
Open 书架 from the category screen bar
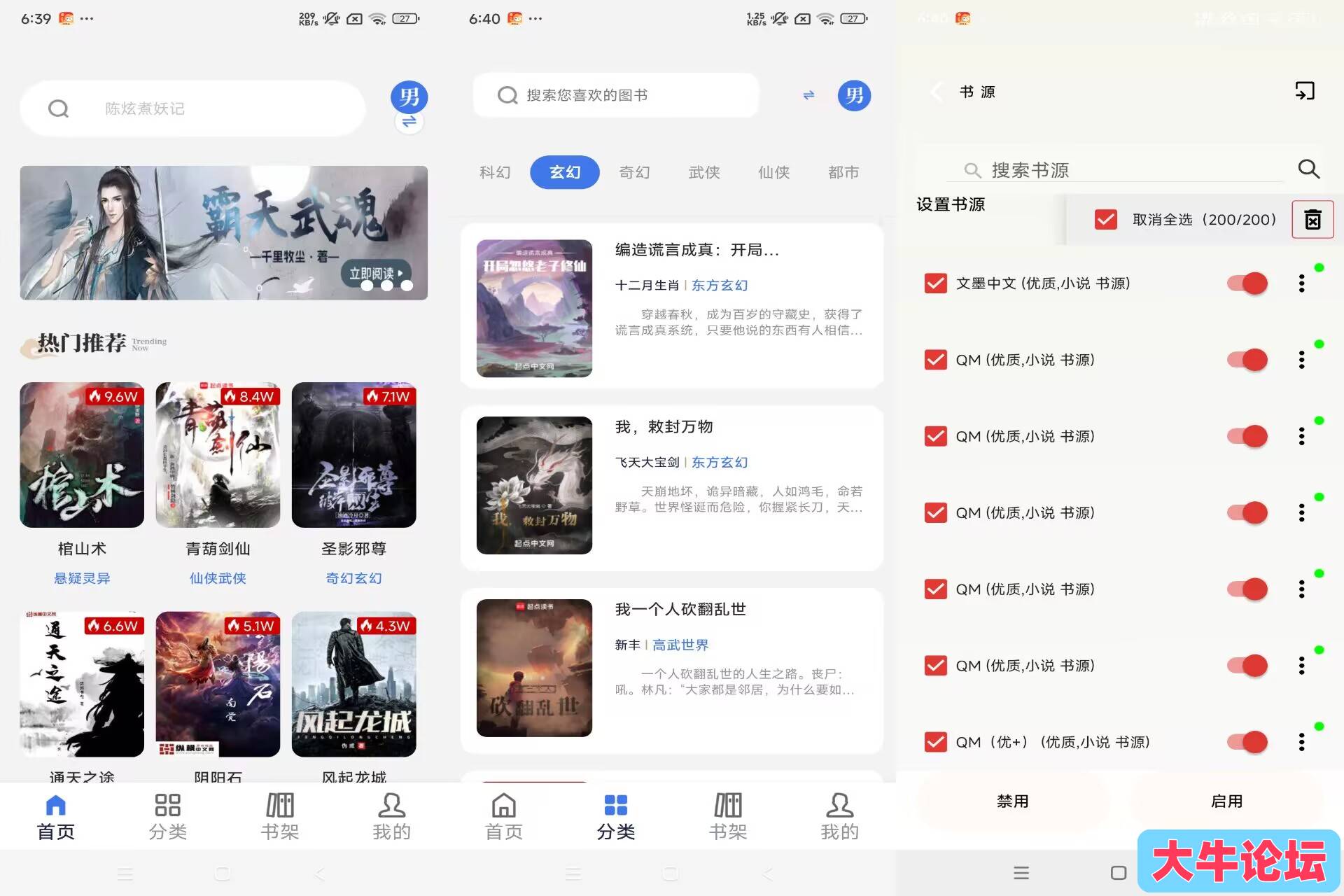[x=728, y=816]
